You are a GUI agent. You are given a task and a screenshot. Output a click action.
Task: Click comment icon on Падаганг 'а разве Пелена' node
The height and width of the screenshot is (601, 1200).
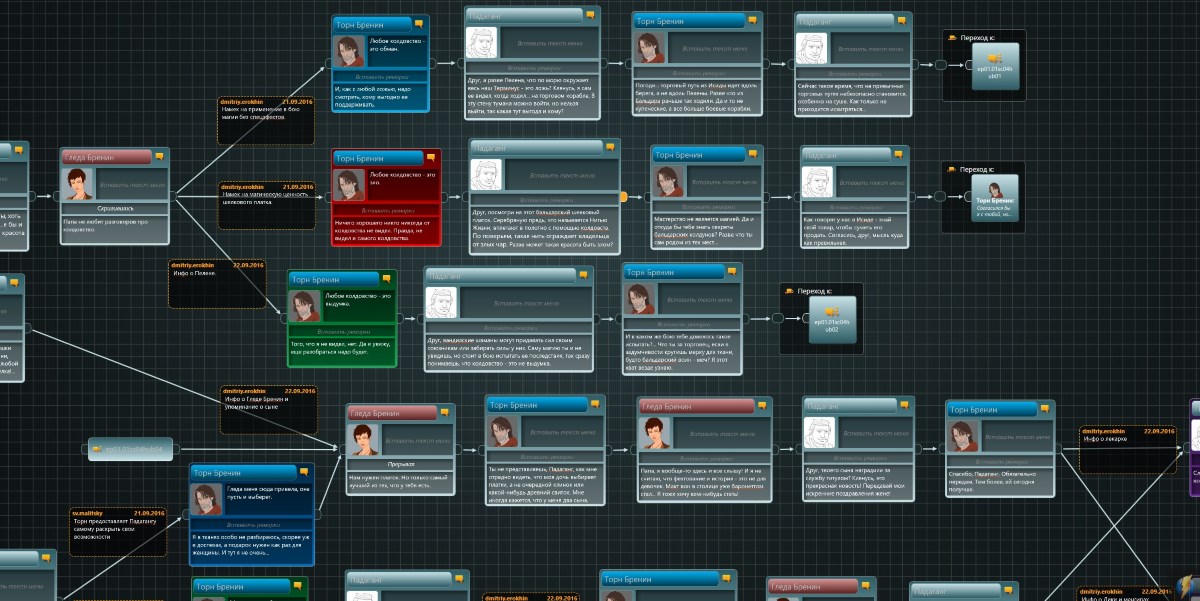[590, 15]
